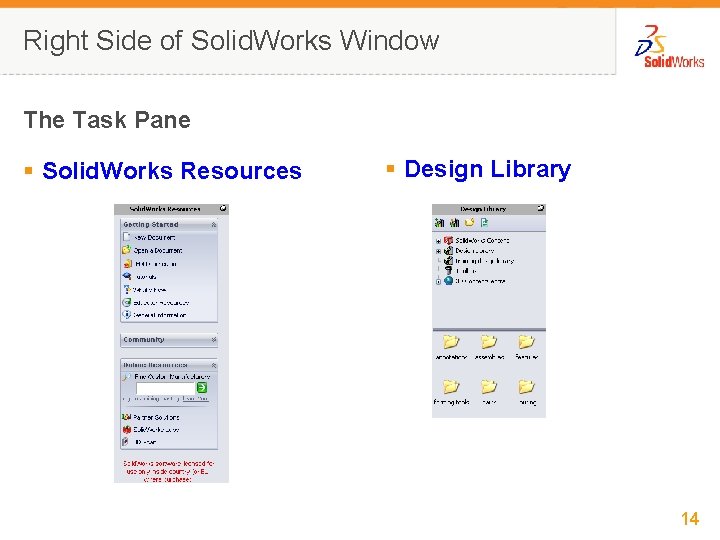Click the Design Library bullet heading
Viewport: 720px width, 540px height.
coord(488,169)
